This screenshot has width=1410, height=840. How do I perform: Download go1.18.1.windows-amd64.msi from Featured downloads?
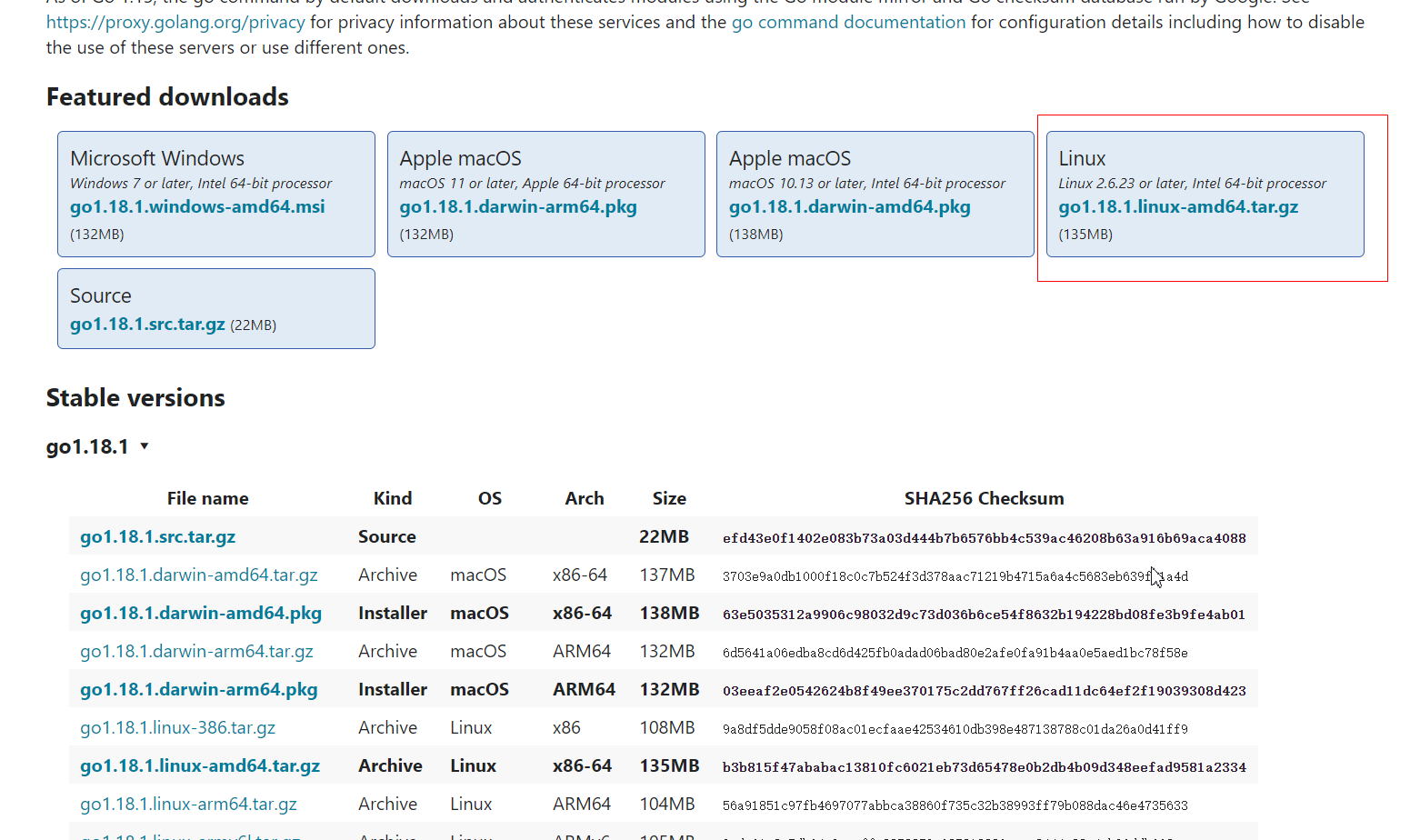click(x=197, y=206)
